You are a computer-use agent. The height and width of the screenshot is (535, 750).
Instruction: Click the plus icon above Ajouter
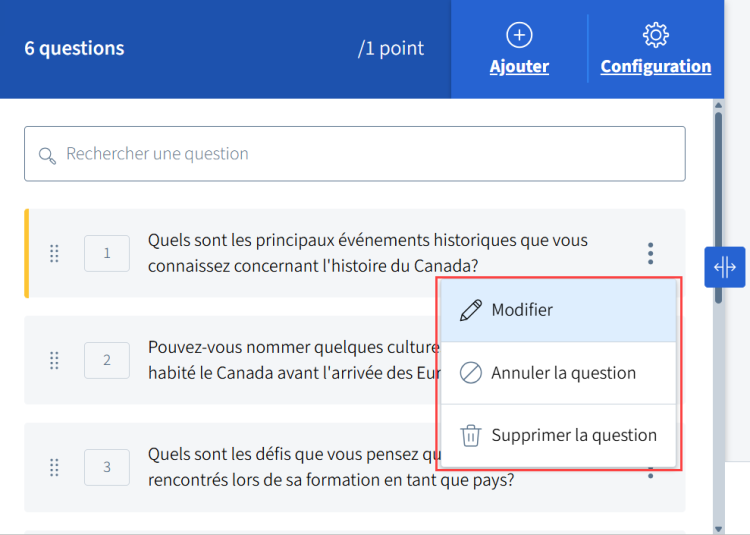pos(519,35)
